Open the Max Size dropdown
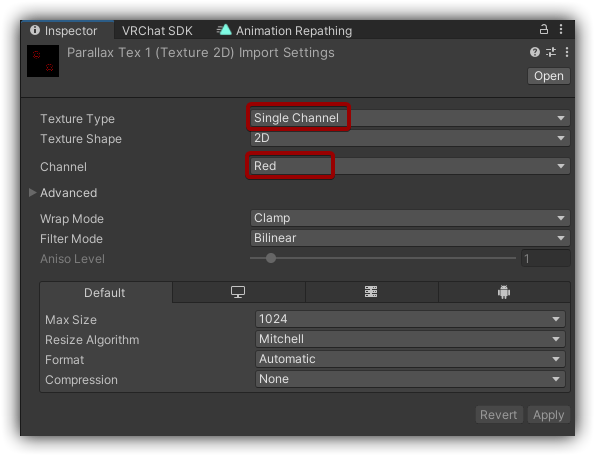This screenshot has height=456, width=595. pyautogui.click(x=410, y=319)
